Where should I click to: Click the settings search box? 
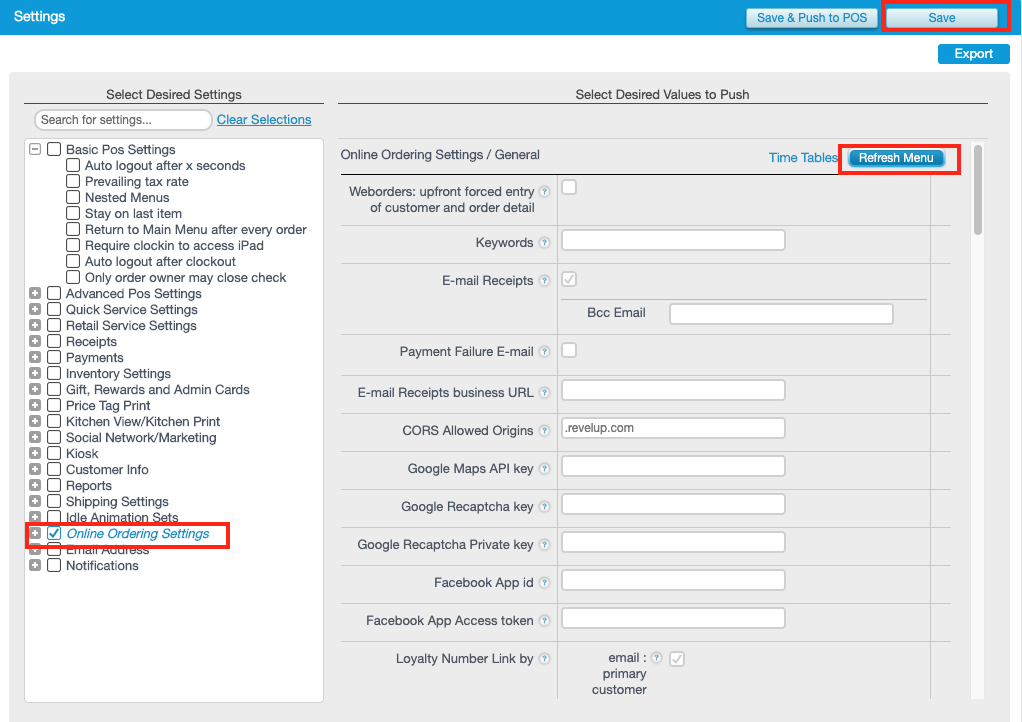coord(122,119)
